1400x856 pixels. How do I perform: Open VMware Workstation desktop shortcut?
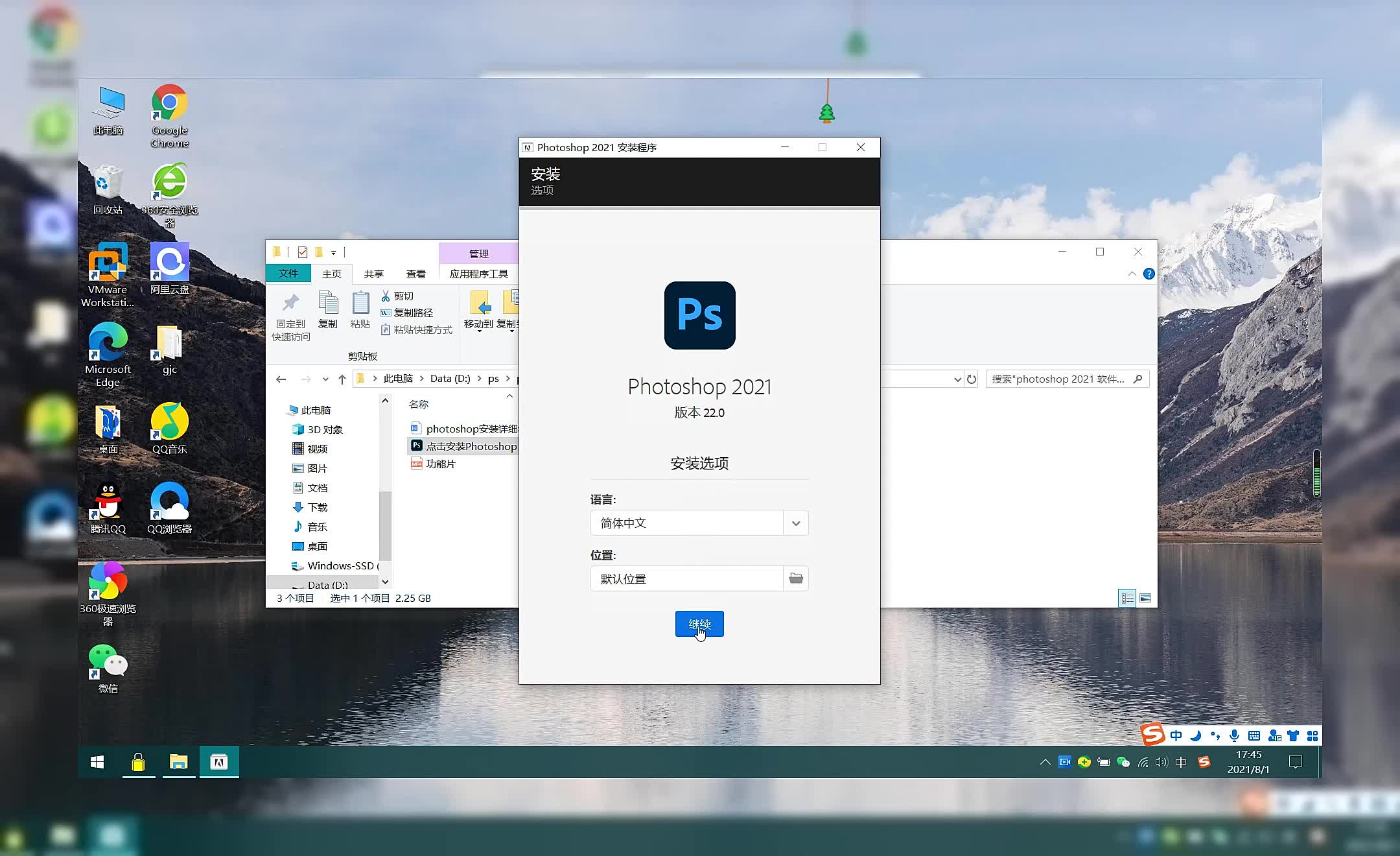pos(108,275)
